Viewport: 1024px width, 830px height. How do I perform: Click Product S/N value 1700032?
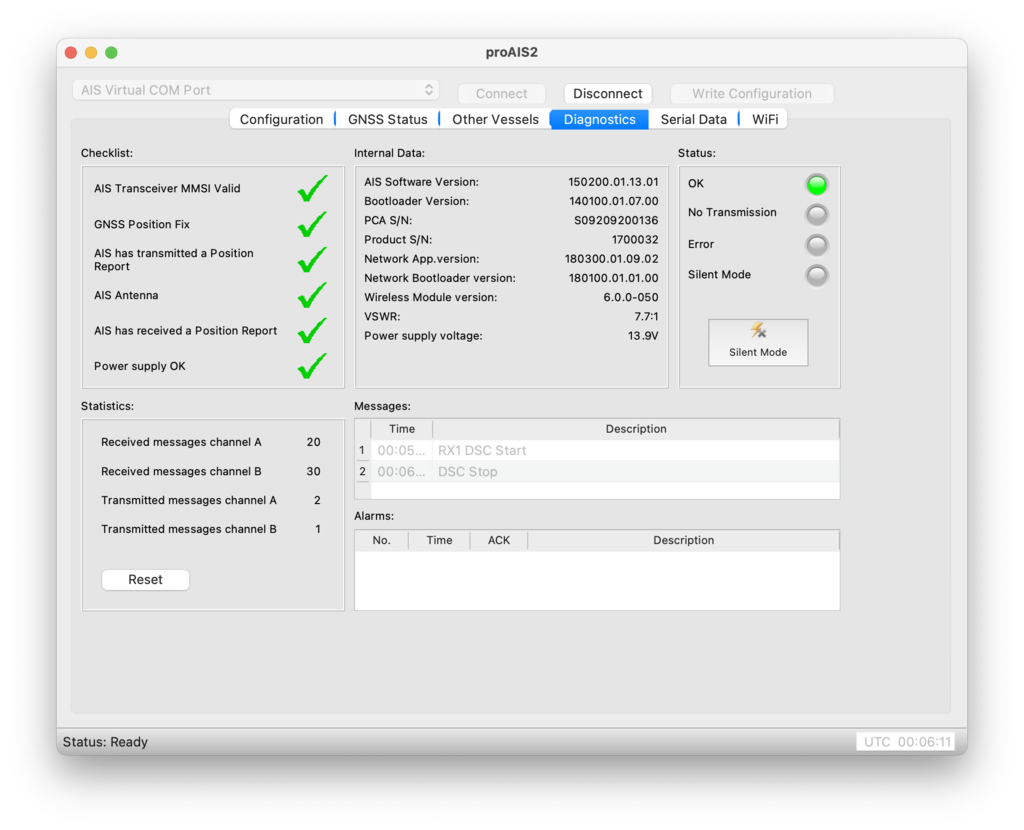[635, 240]
